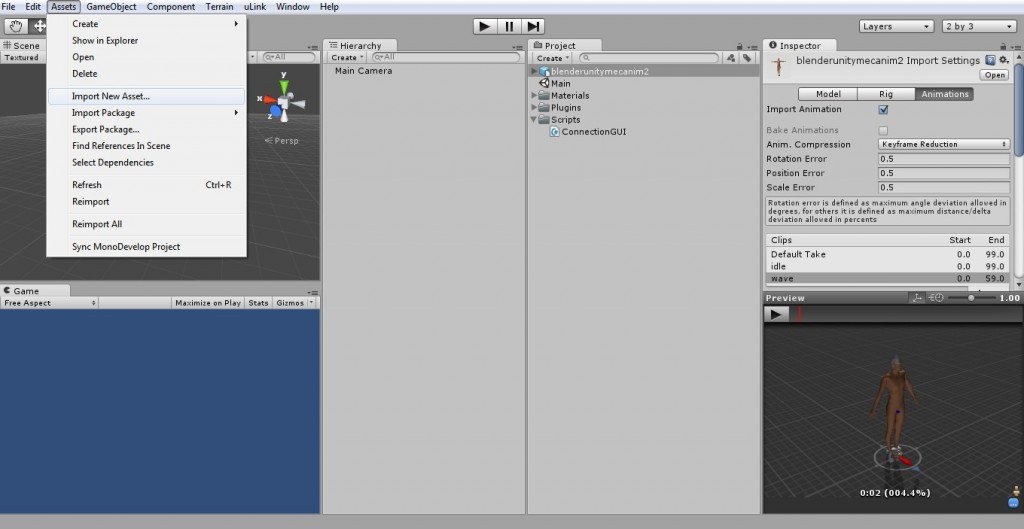Expand the Materials folder arrow

[x=534, y=95]
